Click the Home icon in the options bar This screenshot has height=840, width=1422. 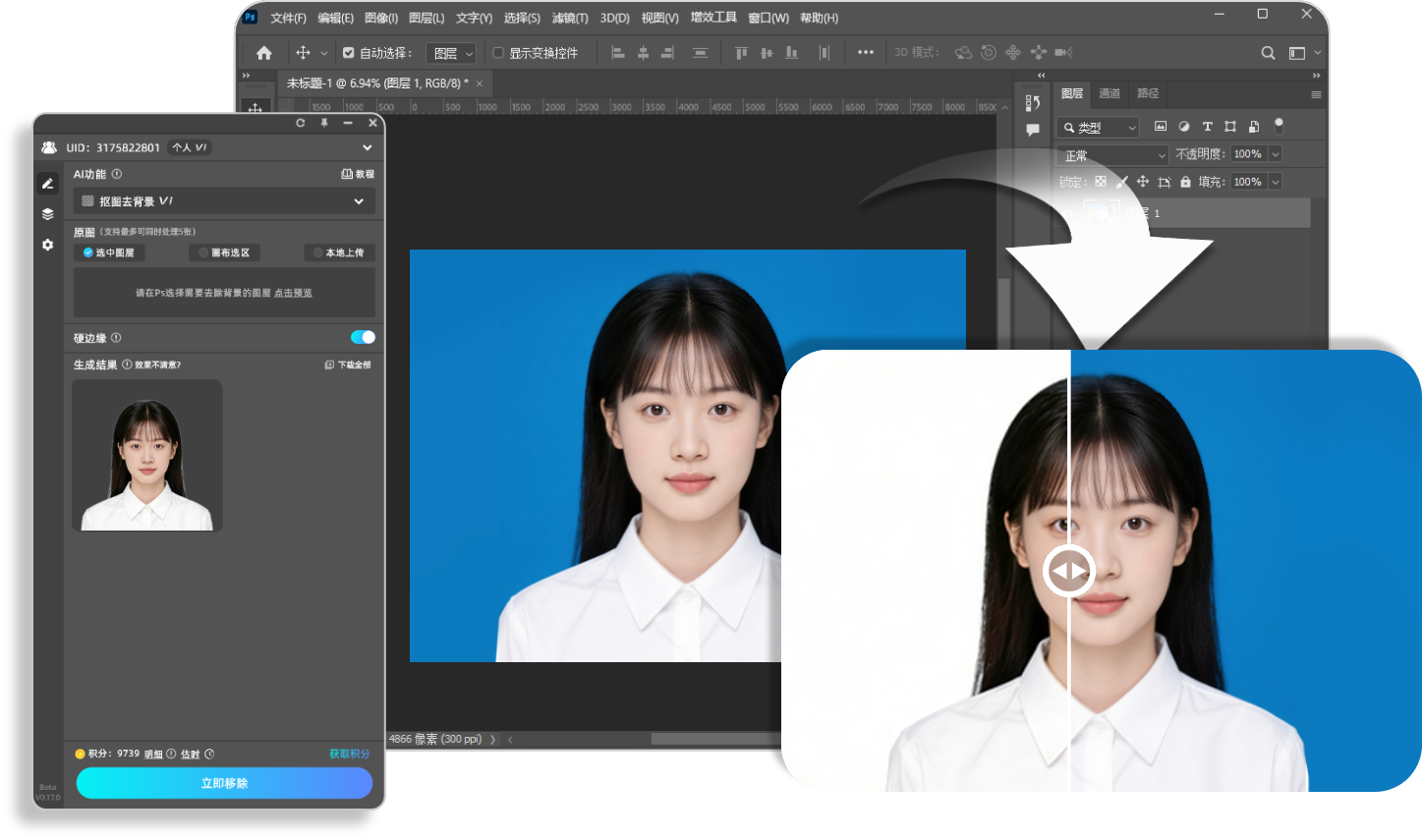[263, 53]
